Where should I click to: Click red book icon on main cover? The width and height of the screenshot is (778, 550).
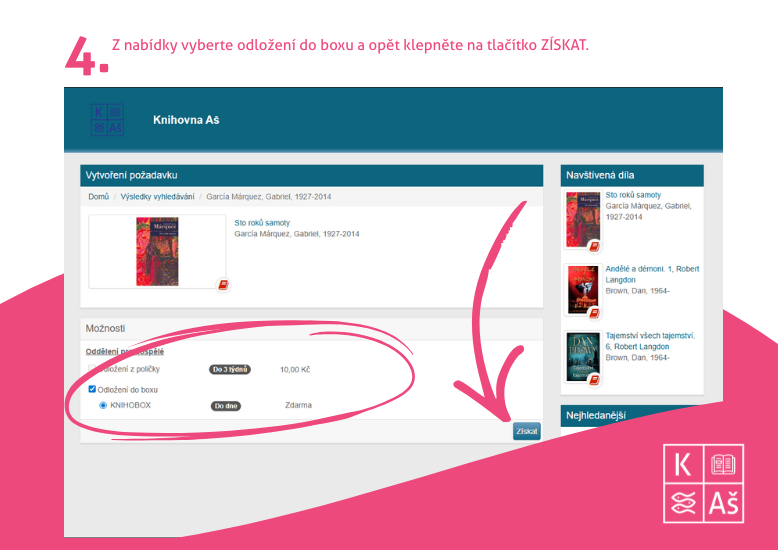223,284
